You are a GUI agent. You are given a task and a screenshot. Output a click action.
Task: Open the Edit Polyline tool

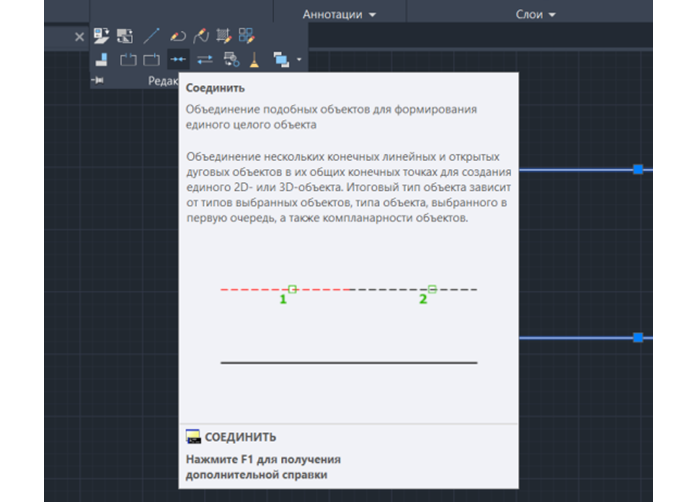coord(177,36)
